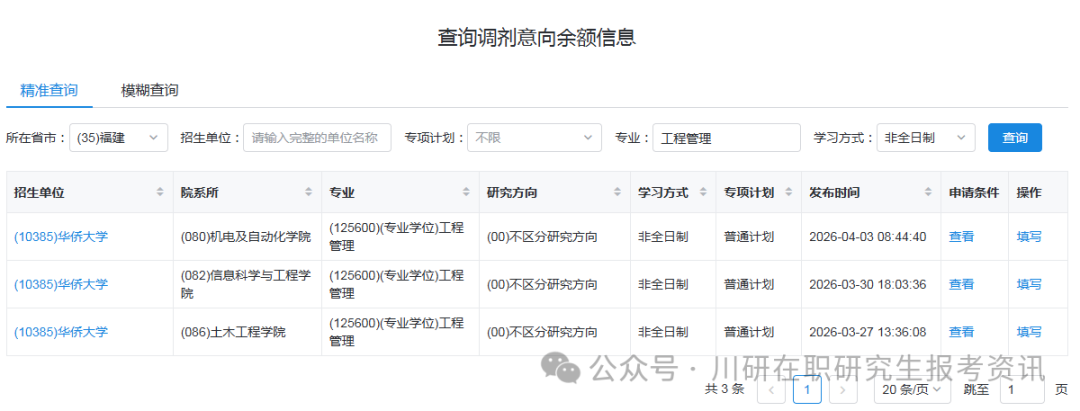Click the blue 查询 button
Image resolution: width=1080 pixels, height=411 pixels.
[x=1015, y=138]
